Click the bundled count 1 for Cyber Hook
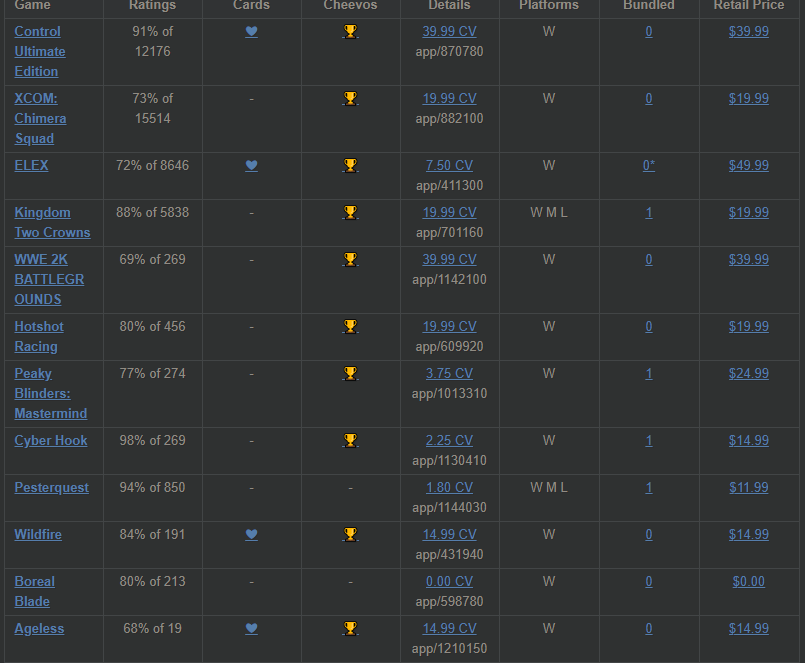The image size is (805, 663). coord(648,440)
